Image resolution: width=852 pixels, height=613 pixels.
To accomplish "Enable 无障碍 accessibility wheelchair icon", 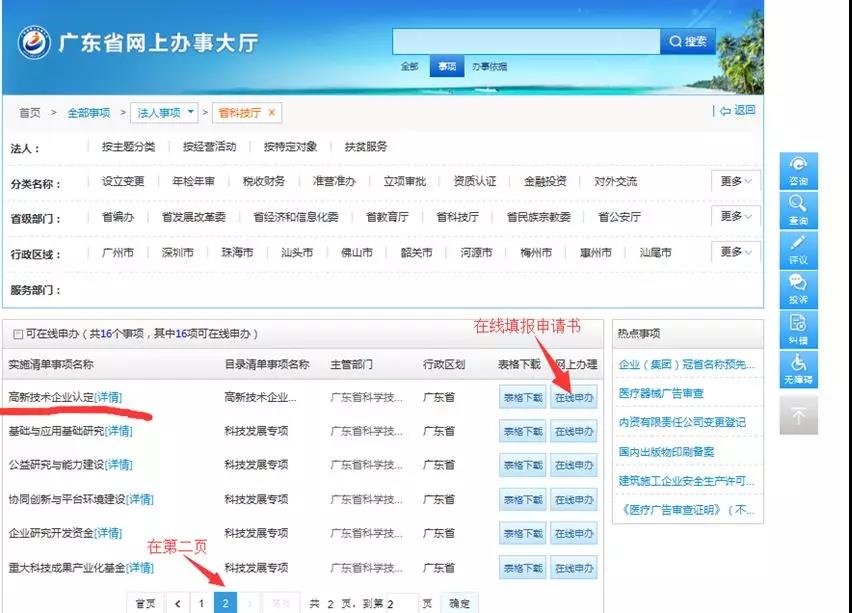I will point(798,369).
